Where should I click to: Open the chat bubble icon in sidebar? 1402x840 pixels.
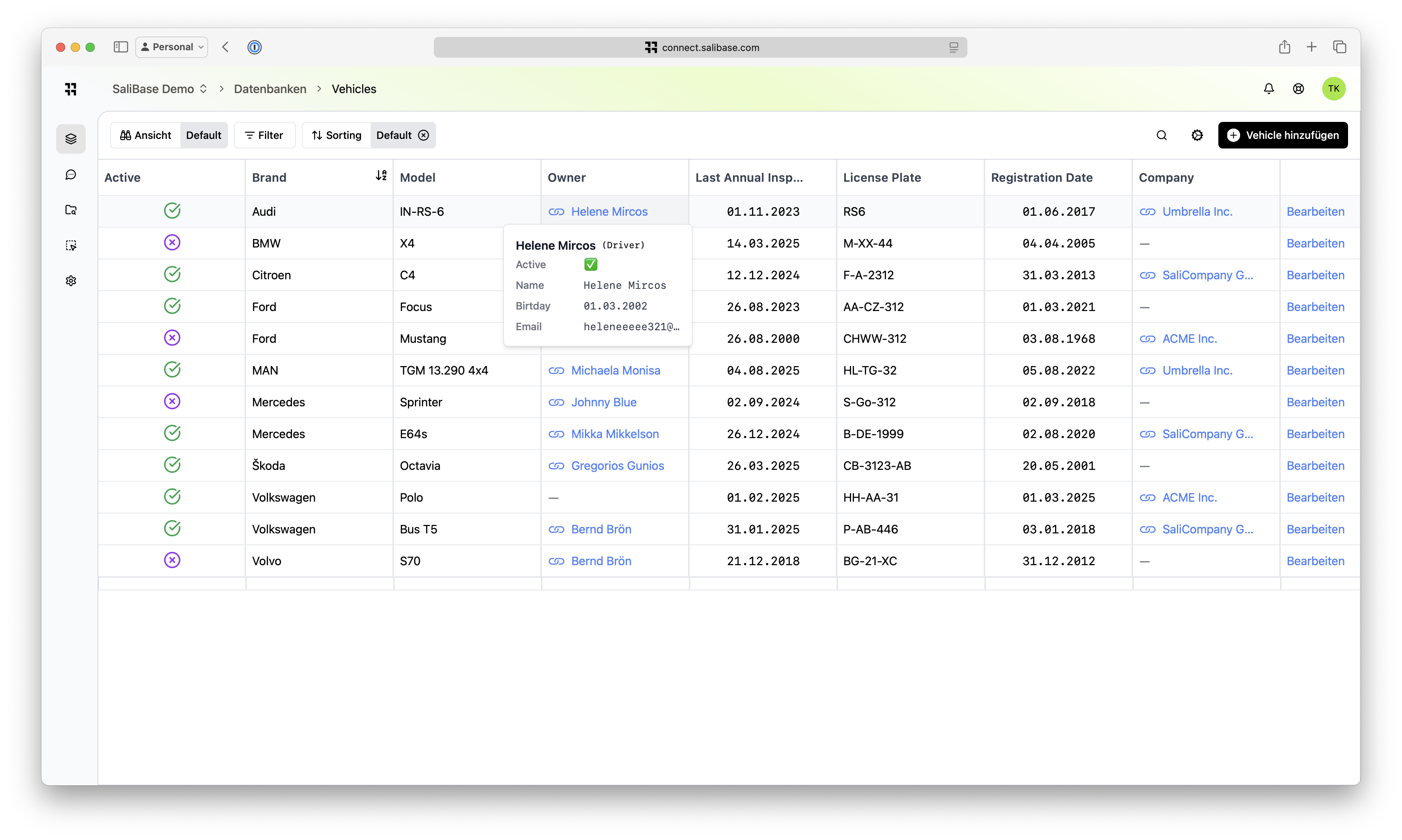coord(71,174)
